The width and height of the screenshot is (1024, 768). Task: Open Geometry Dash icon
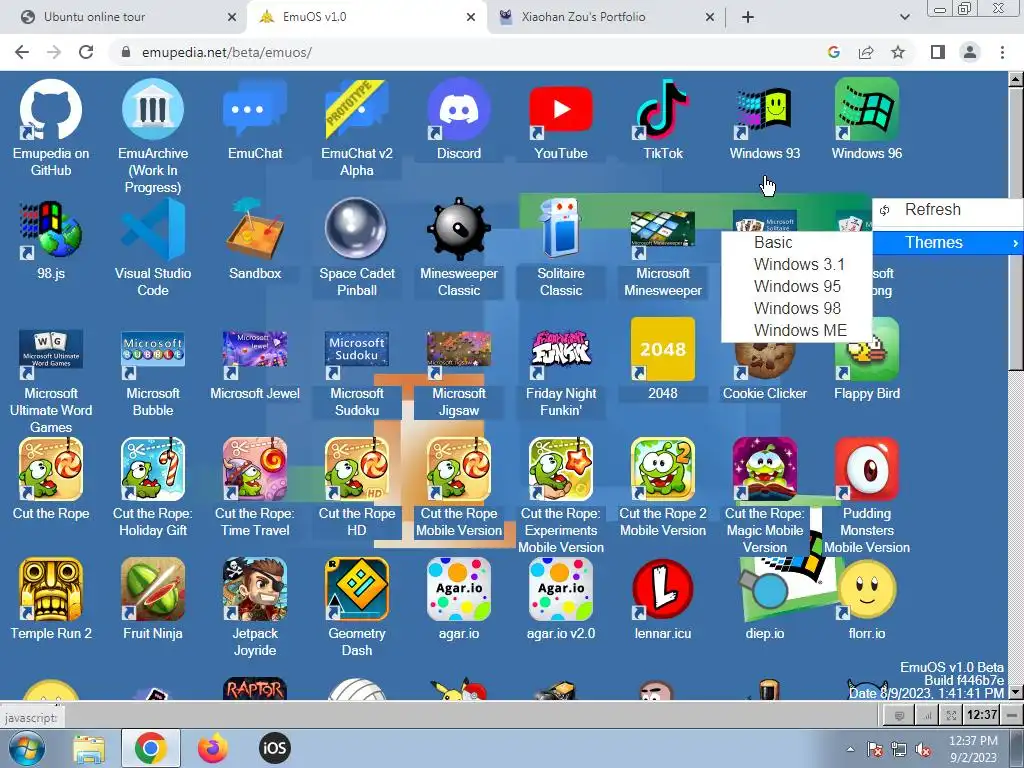click(x=357, y=589)
